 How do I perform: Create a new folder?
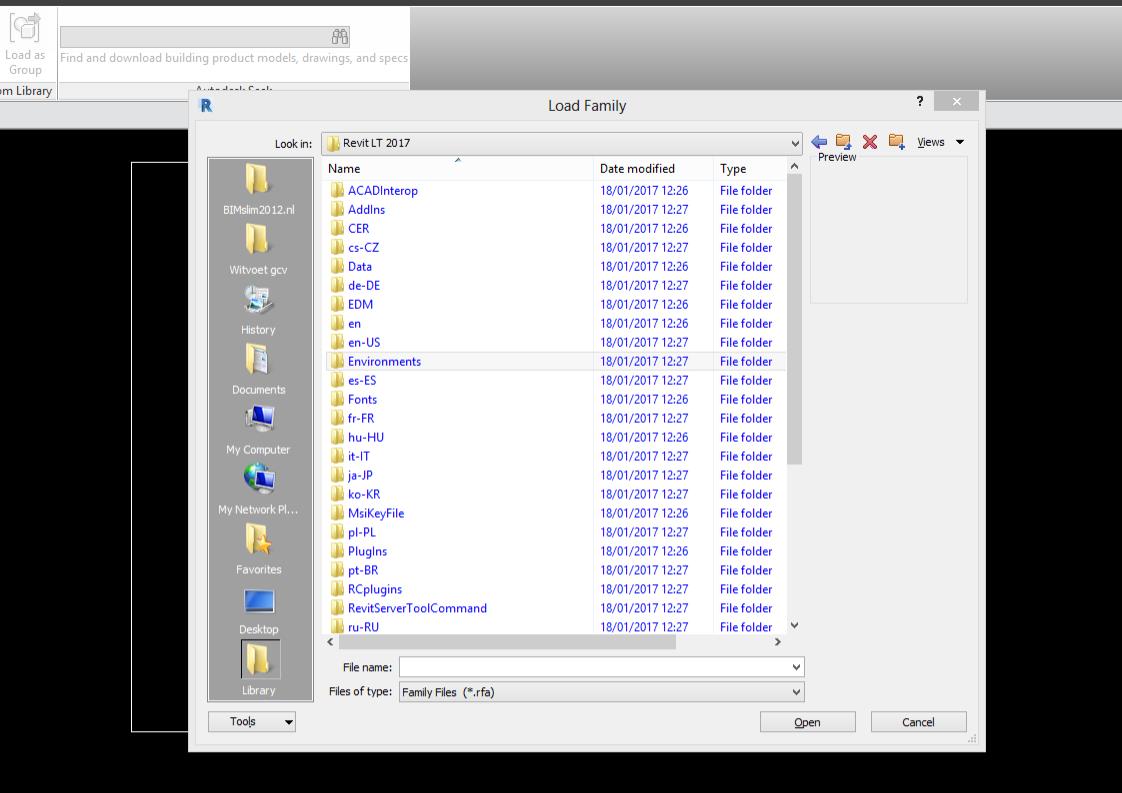click(x=896, y=142)
